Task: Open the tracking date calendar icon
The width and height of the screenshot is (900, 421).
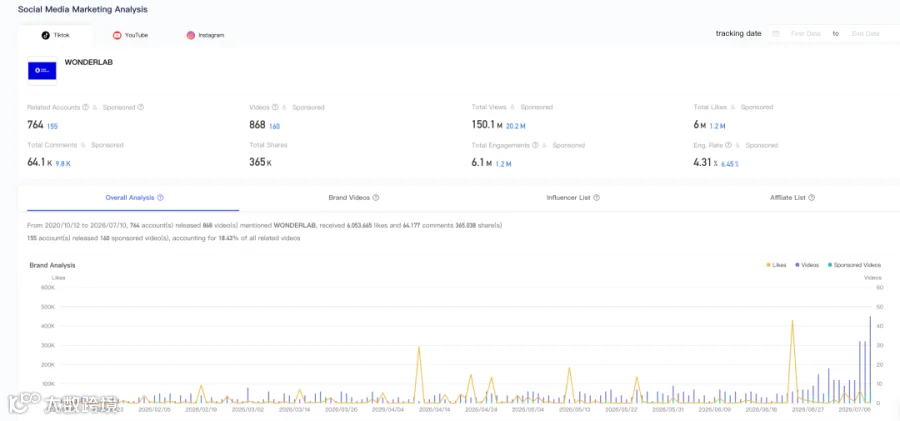Action: tap(776, 34)
